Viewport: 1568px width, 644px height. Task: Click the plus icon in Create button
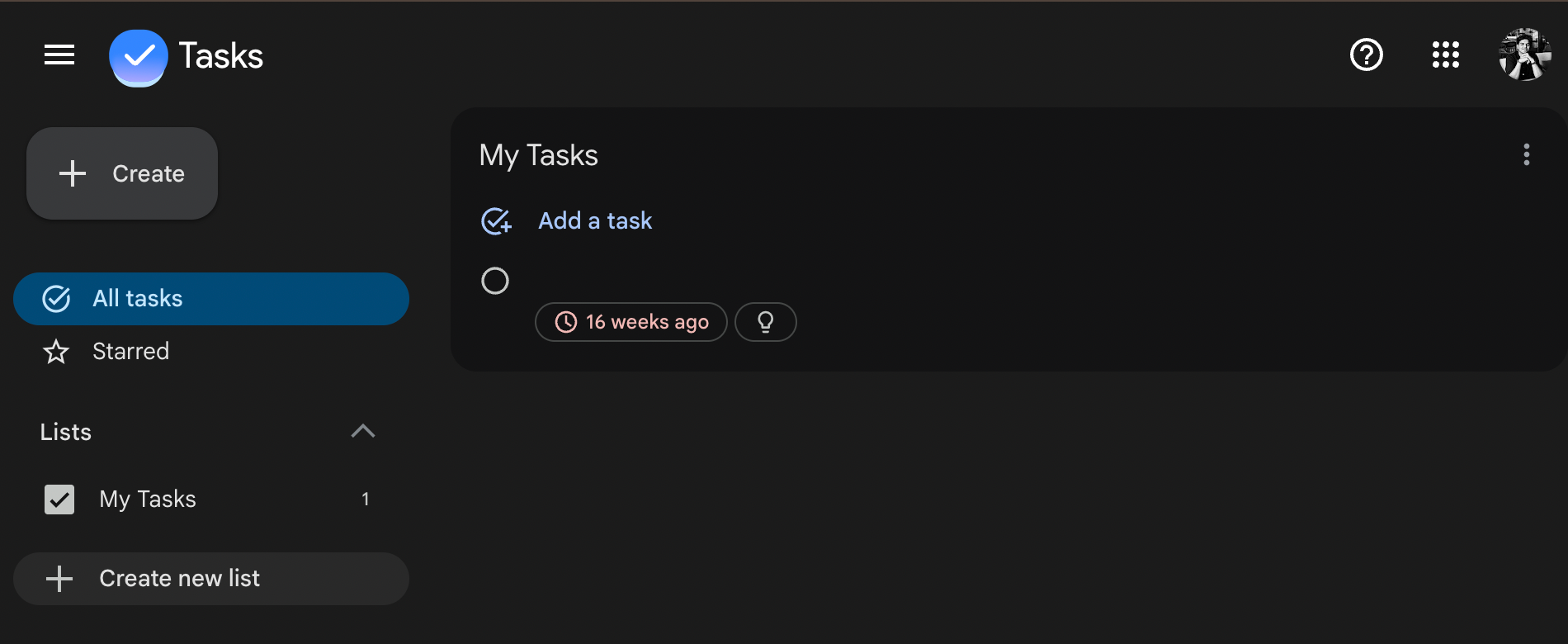73,173
